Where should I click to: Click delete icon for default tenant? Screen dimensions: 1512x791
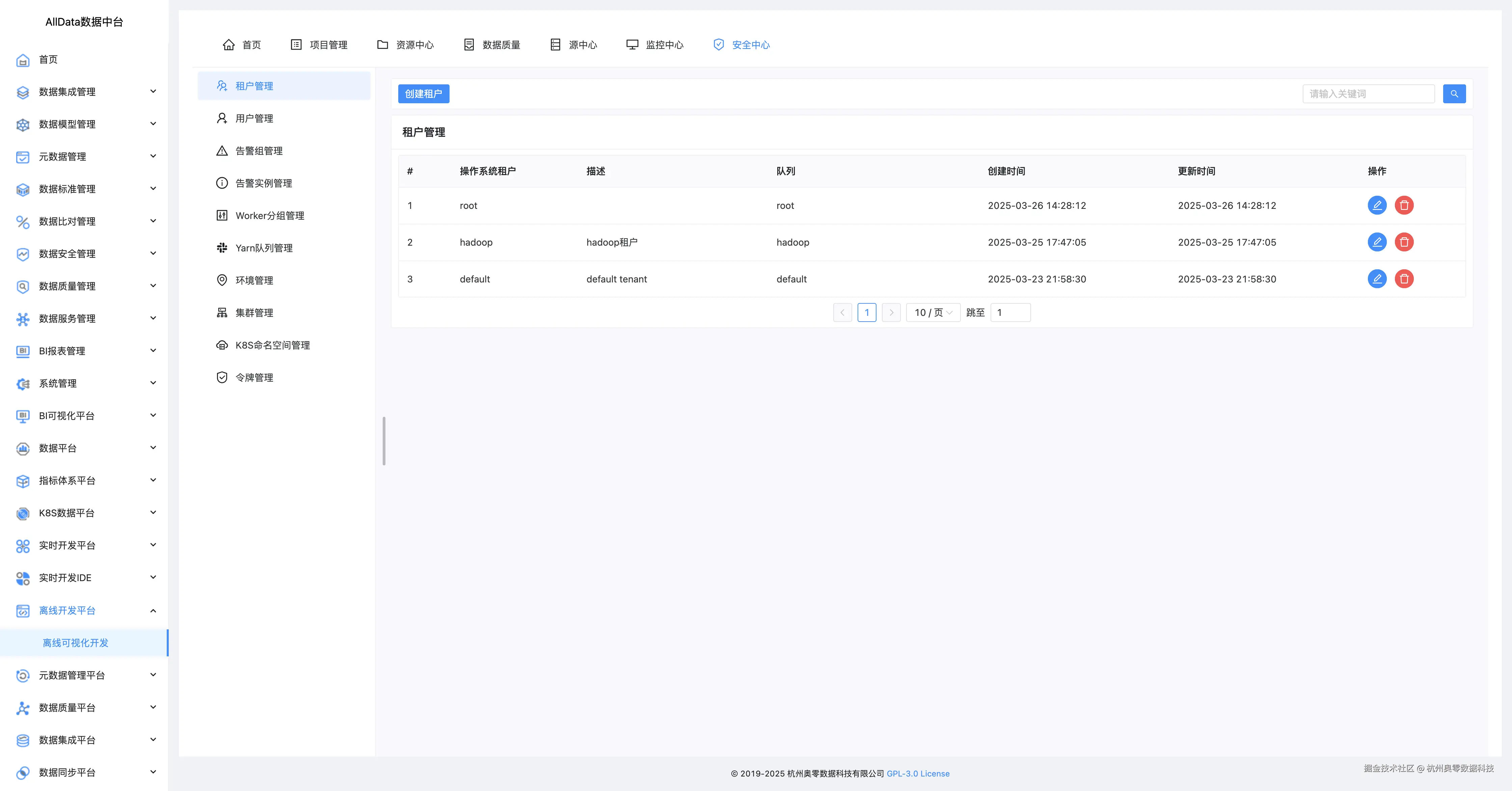click(1403, 279)
